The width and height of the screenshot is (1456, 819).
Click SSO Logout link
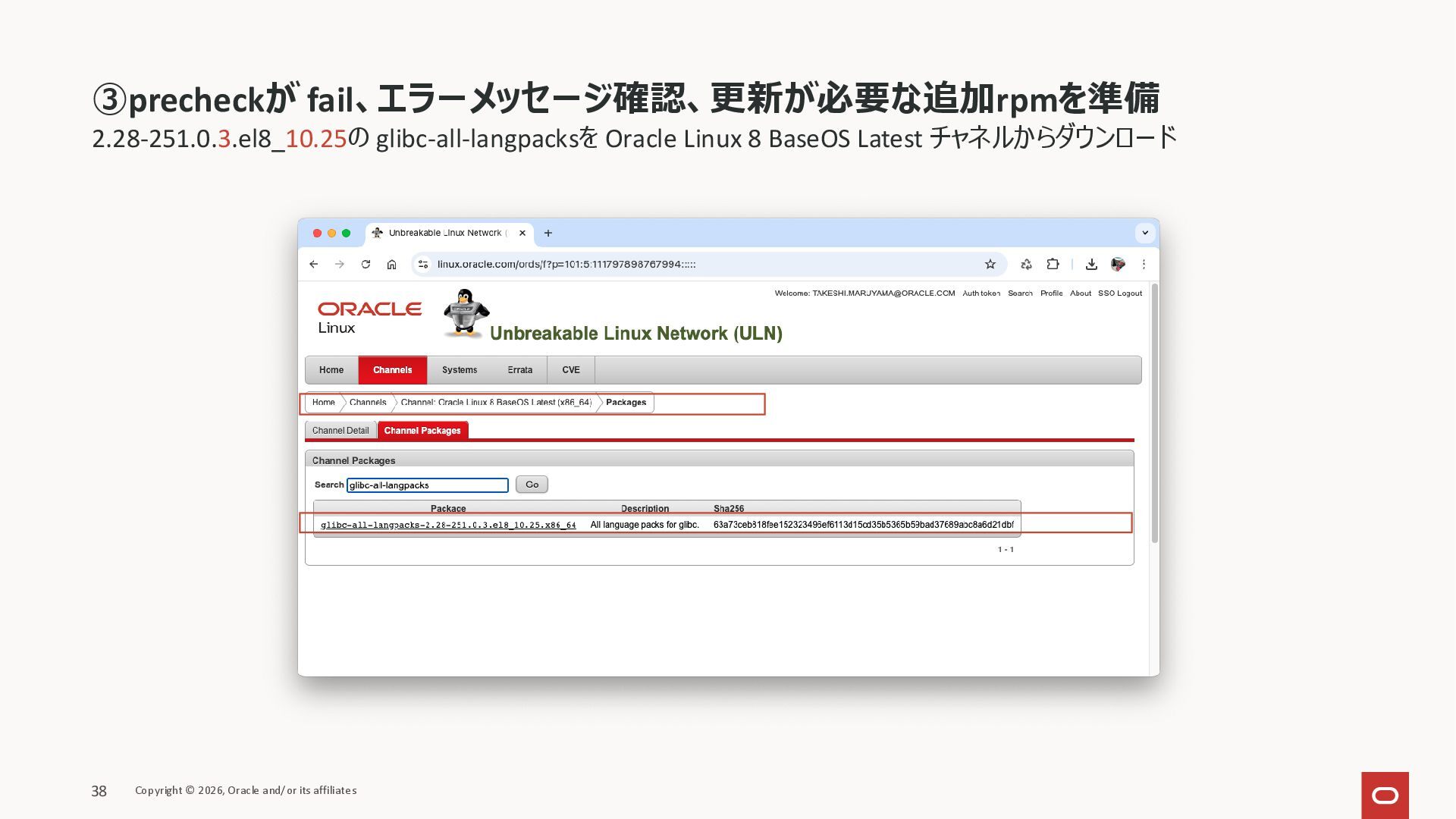1119,293
